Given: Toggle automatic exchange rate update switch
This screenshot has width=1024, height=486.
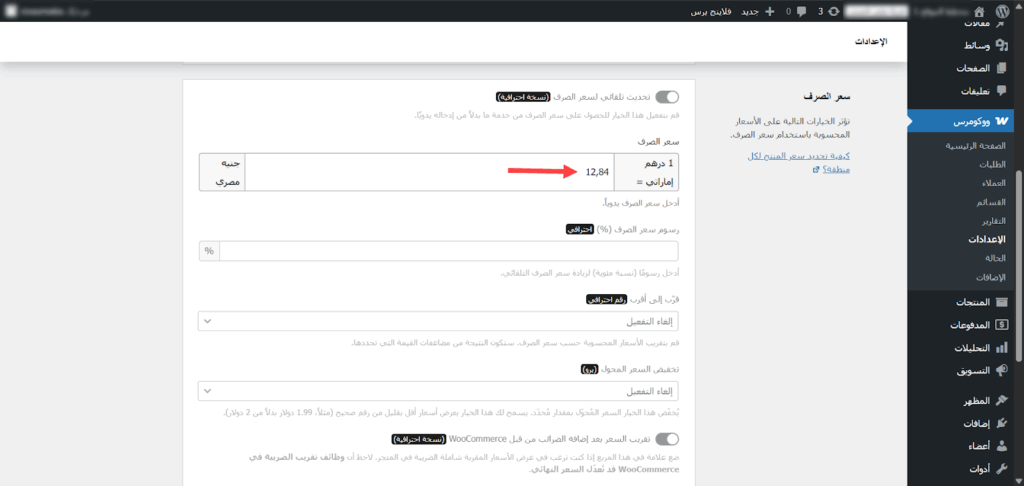Looking at the screenshot, I should click(x=667, y=97).
